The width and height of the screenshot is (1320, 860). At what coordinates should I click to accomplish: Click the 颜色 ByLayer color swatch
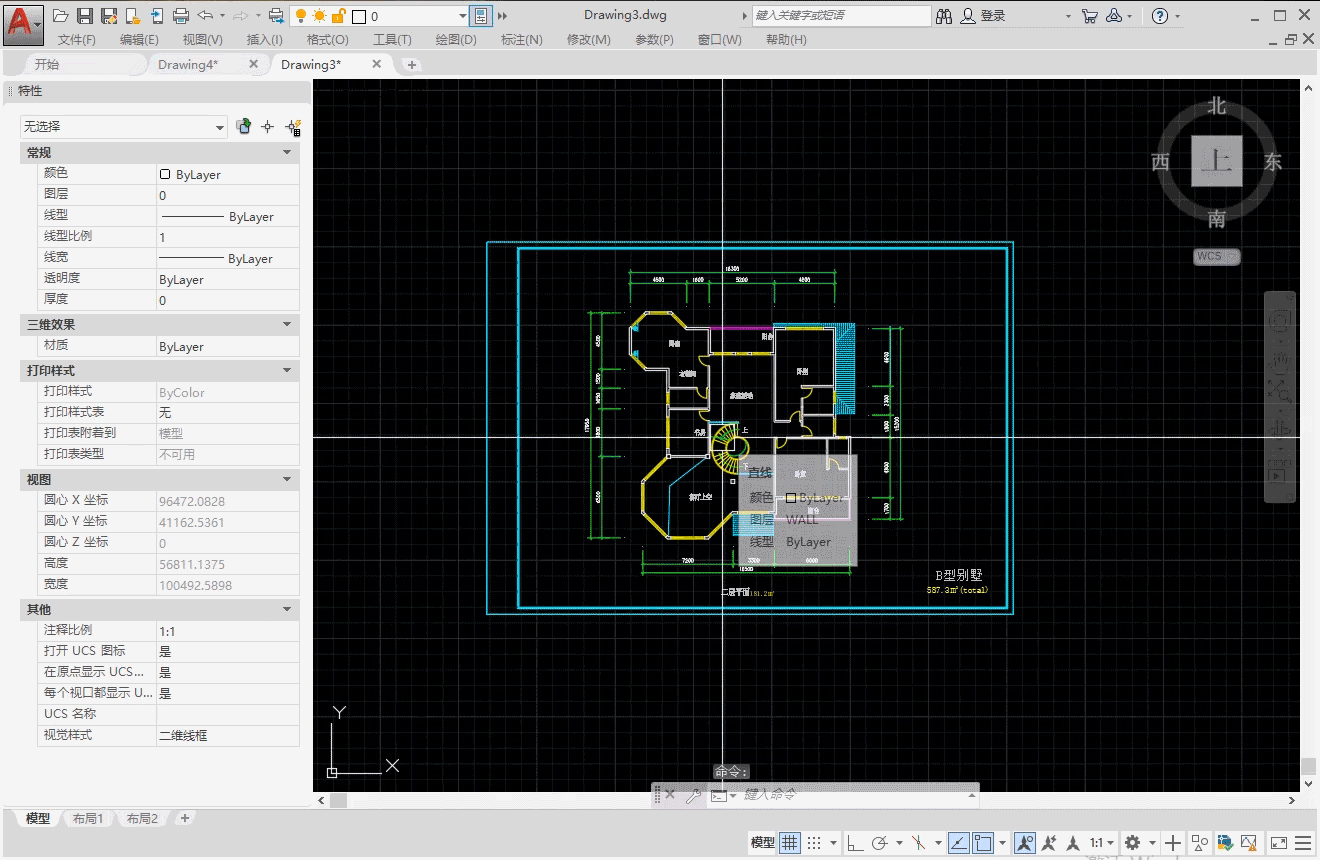click(165, 174)
